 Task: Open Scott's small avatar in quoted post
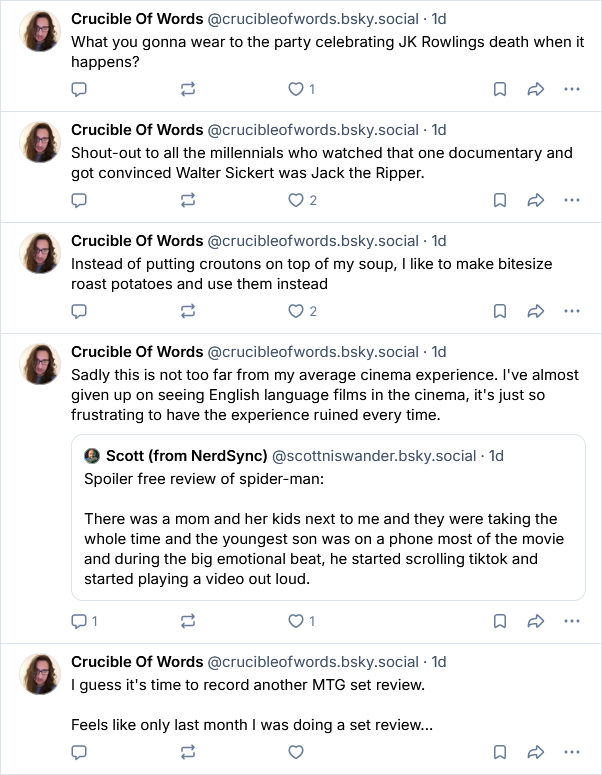coord(92,456)
